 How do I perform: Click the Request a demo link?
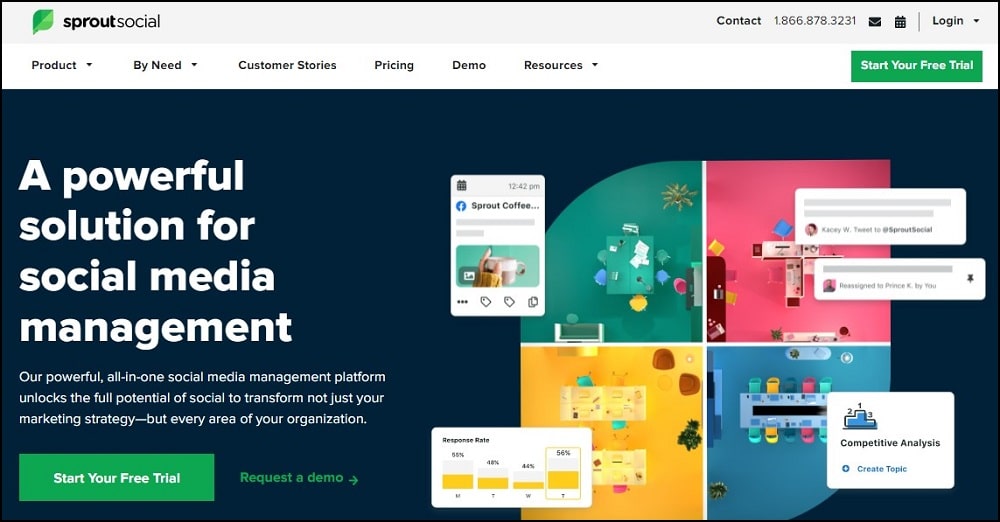(x=291, y=477)
